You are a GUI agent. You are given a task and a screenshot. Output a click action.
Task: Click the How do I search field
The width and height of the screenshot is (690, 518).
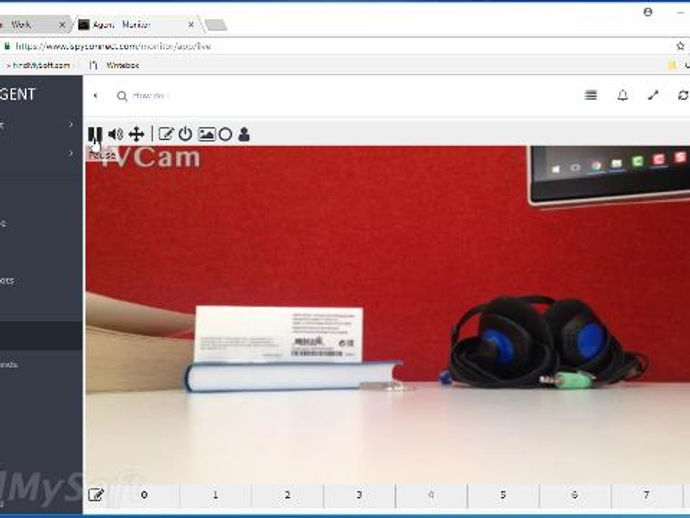(152, 95)
